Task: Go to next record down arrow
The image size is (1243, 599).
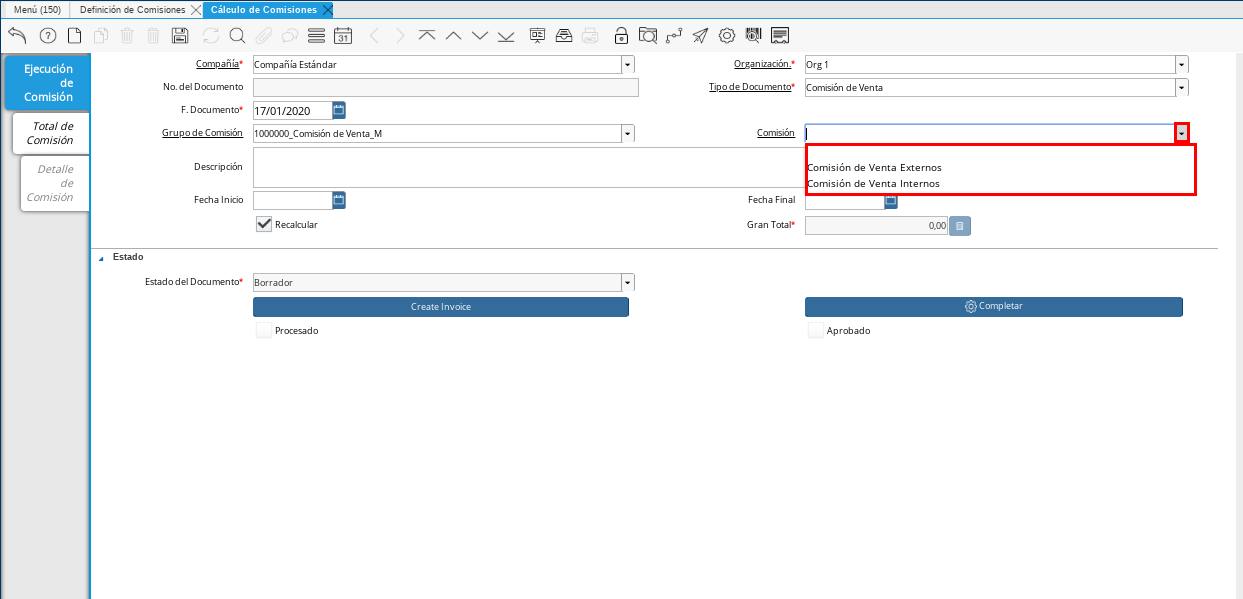Action: tap(479, 36)
